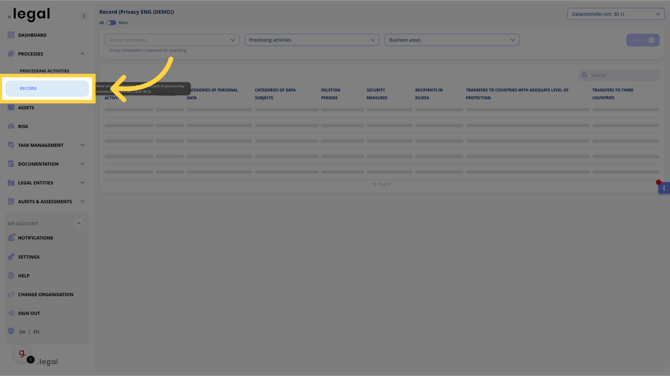Open the Business areas dropdown
Viewport: 670px width, 376px height.
point(452,40)
